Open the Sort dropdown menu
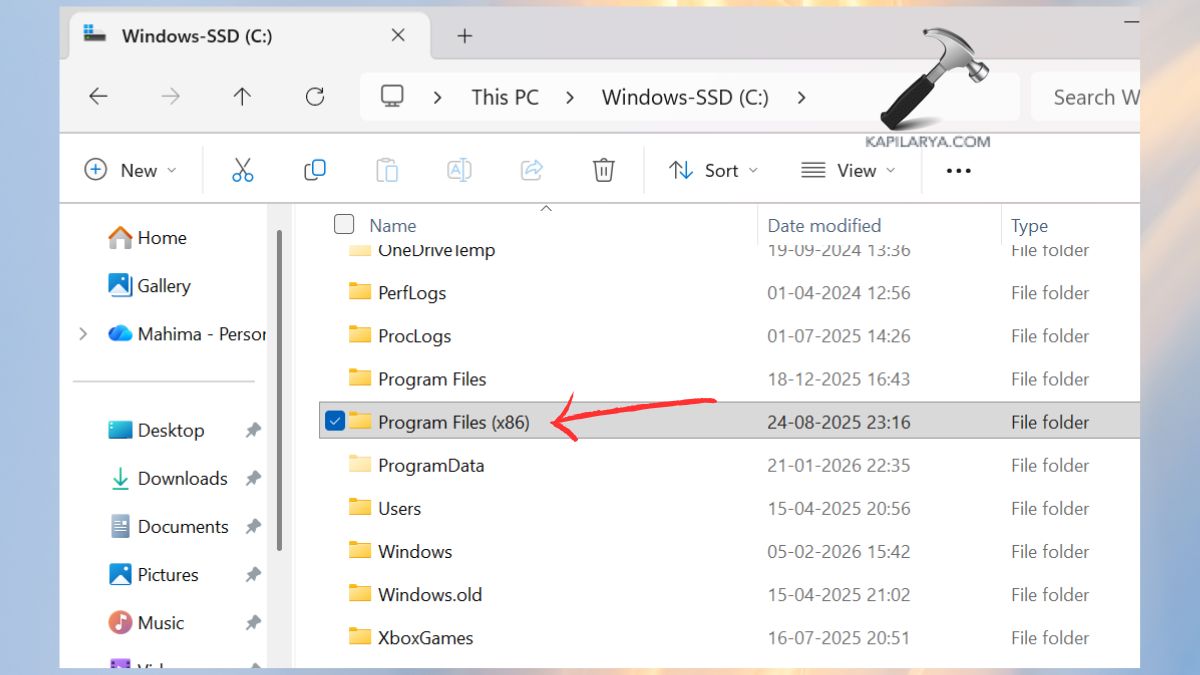Screen dimensions: 1200x675 [712, 170]
